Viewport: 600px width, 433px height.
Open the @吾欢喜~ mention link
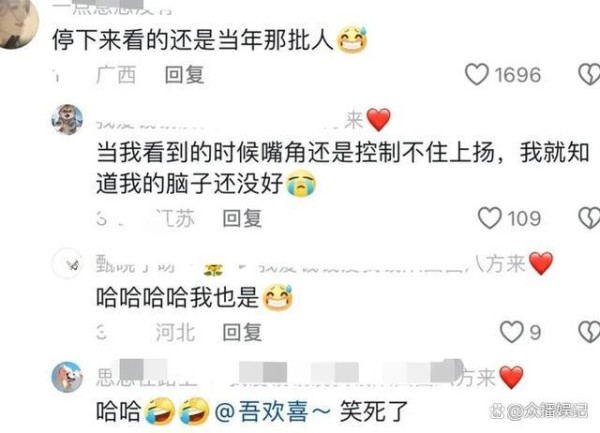click(x=272, y=412)
